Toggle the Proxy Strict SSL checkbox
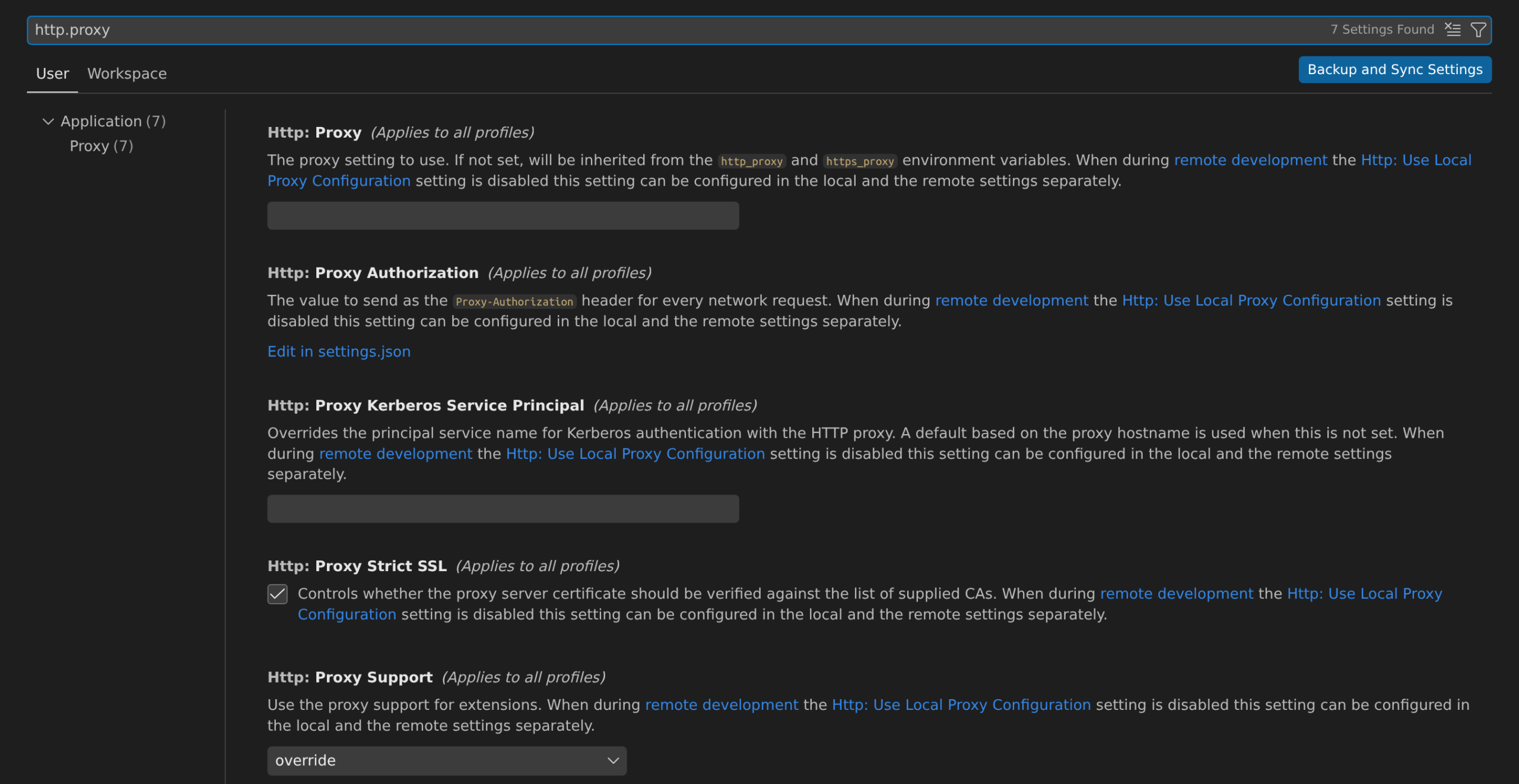This screenshot has height=784, width=1519. 277,594
